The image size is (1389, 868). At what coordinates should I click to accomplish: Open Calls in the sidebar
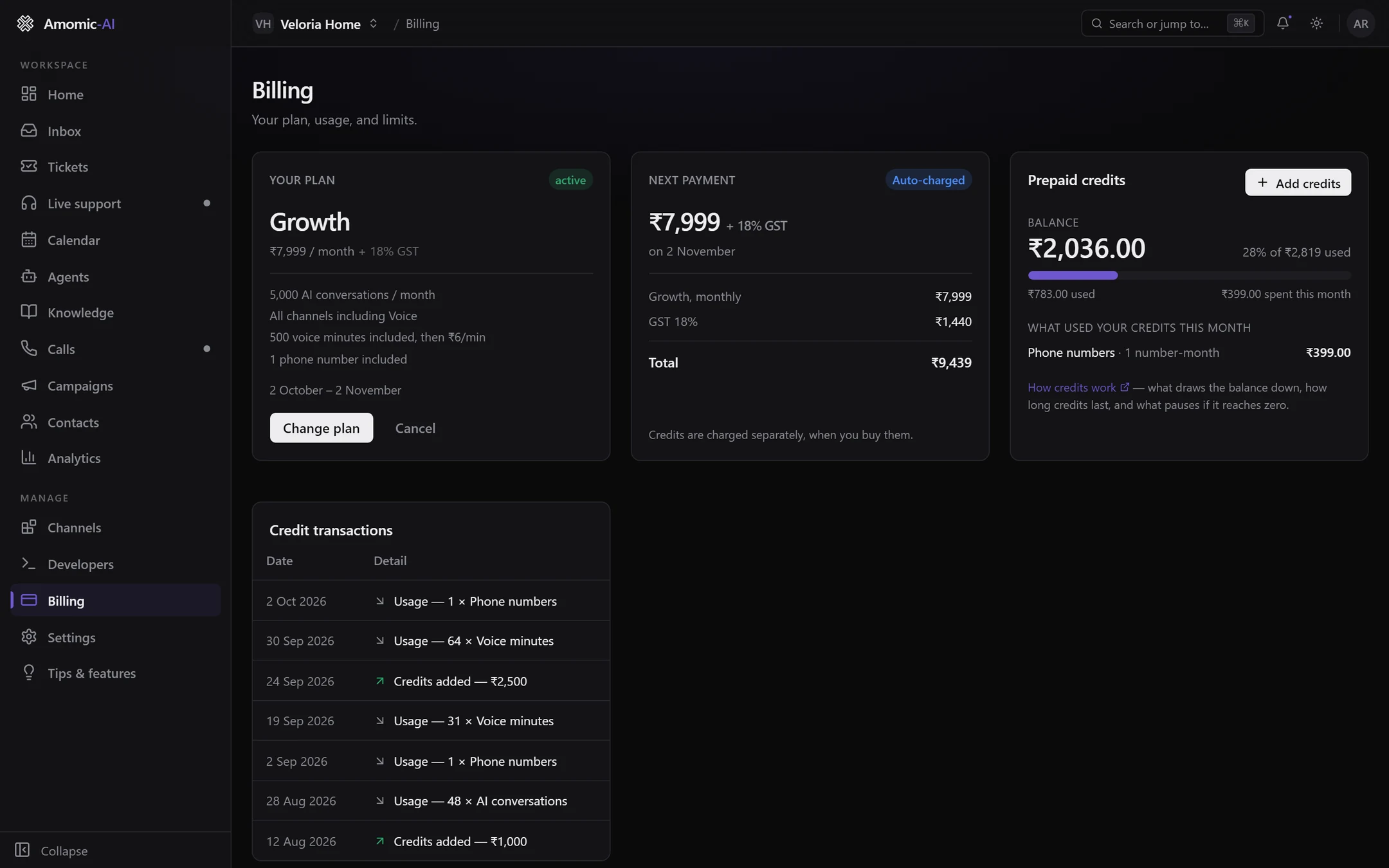click(x=116, y=349)
